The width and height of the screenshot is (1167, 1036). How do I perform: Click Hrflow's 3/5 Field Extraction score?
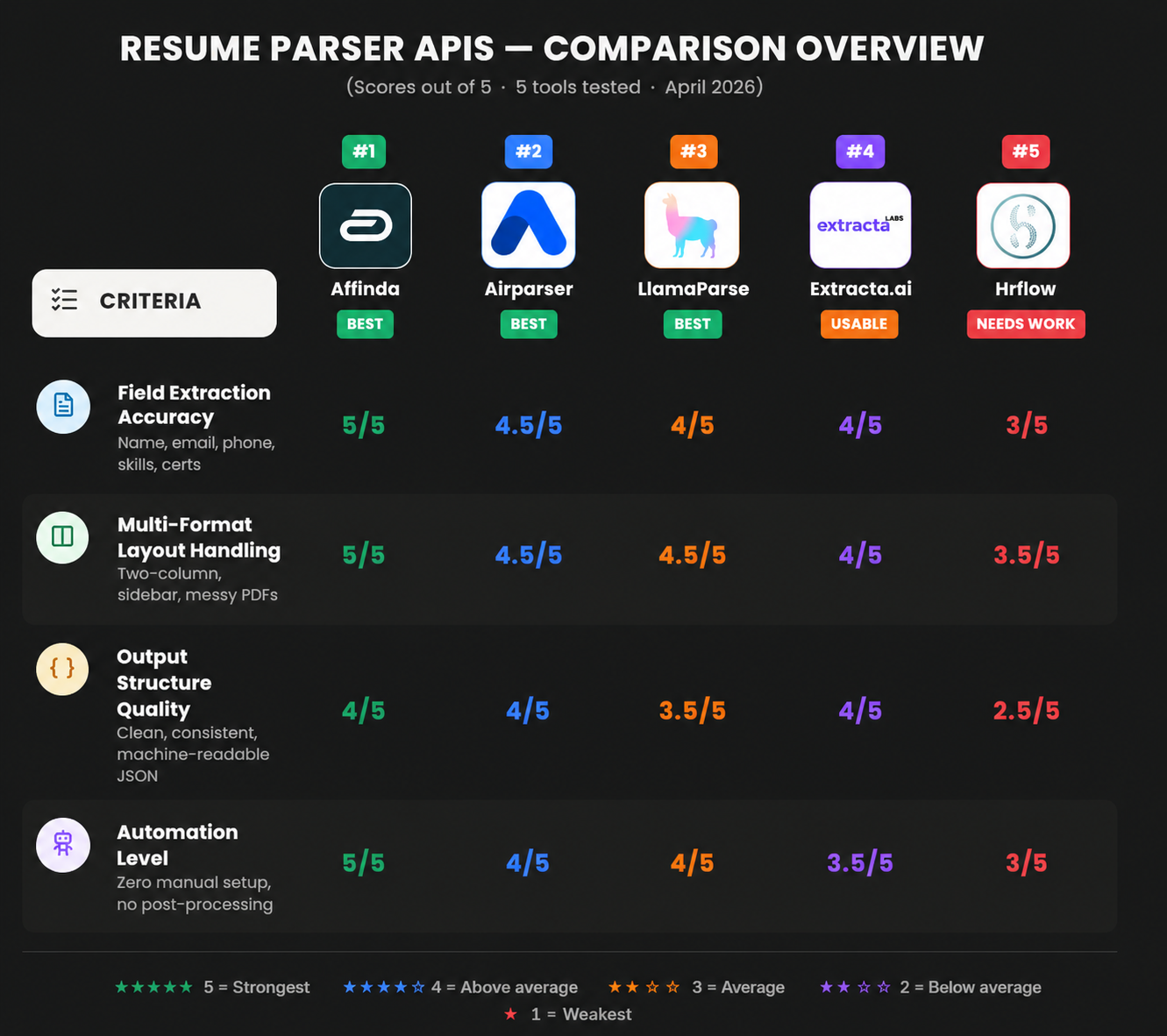pos(1027,426)
